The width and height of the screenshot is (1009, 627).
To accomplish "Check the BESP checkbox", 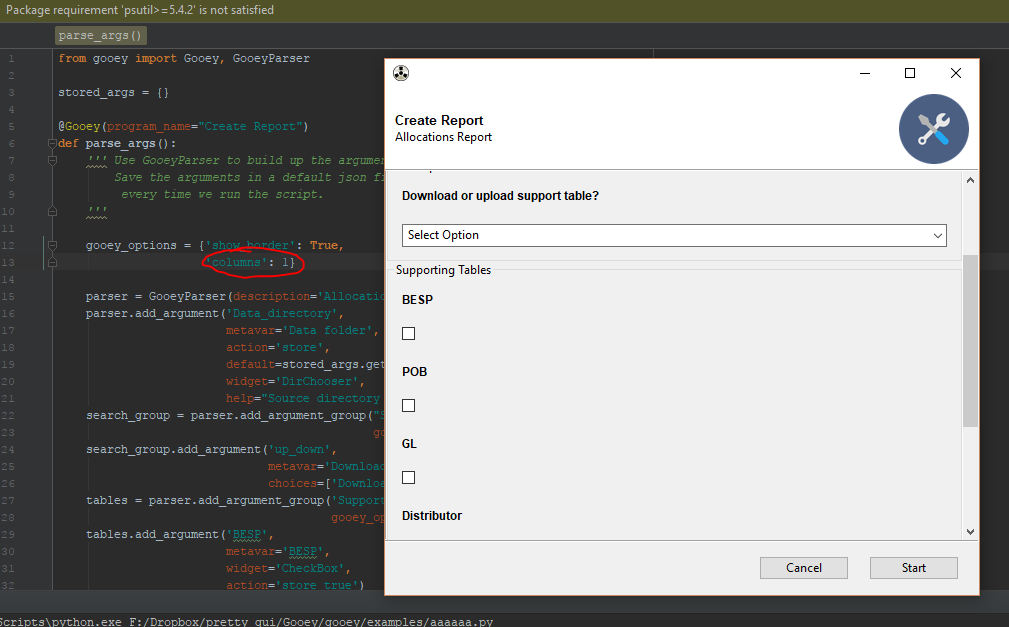I will point(408,333).
